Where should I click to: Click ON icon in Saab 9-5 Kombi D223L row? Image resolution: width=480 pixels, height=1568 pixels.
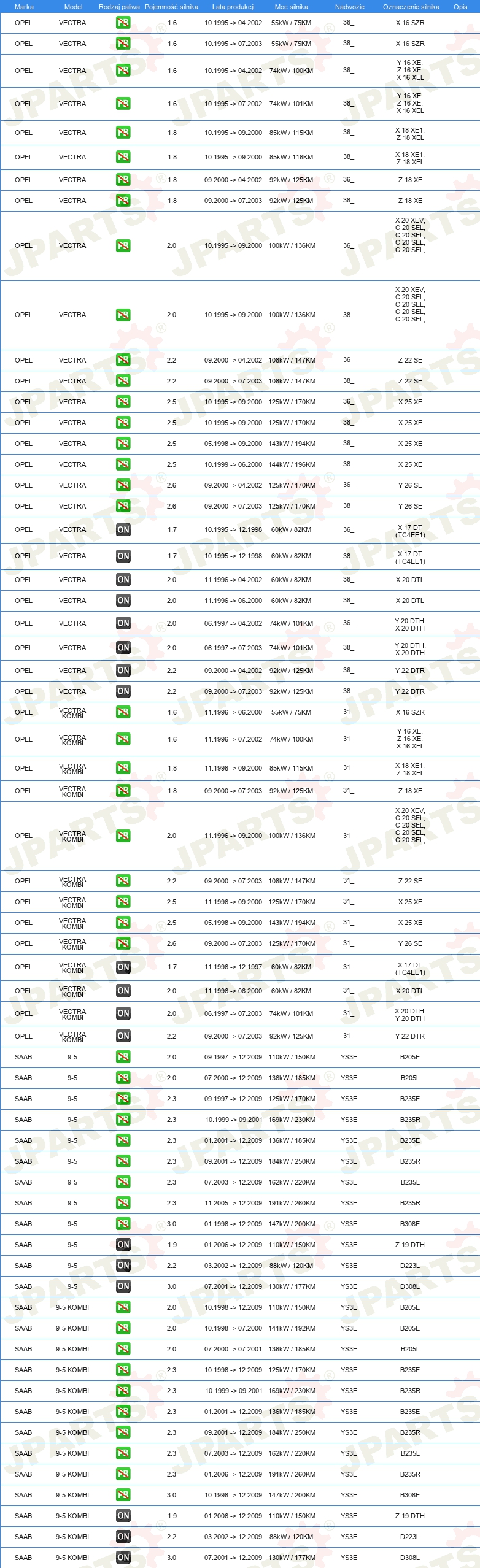[x=123, y=1537]
